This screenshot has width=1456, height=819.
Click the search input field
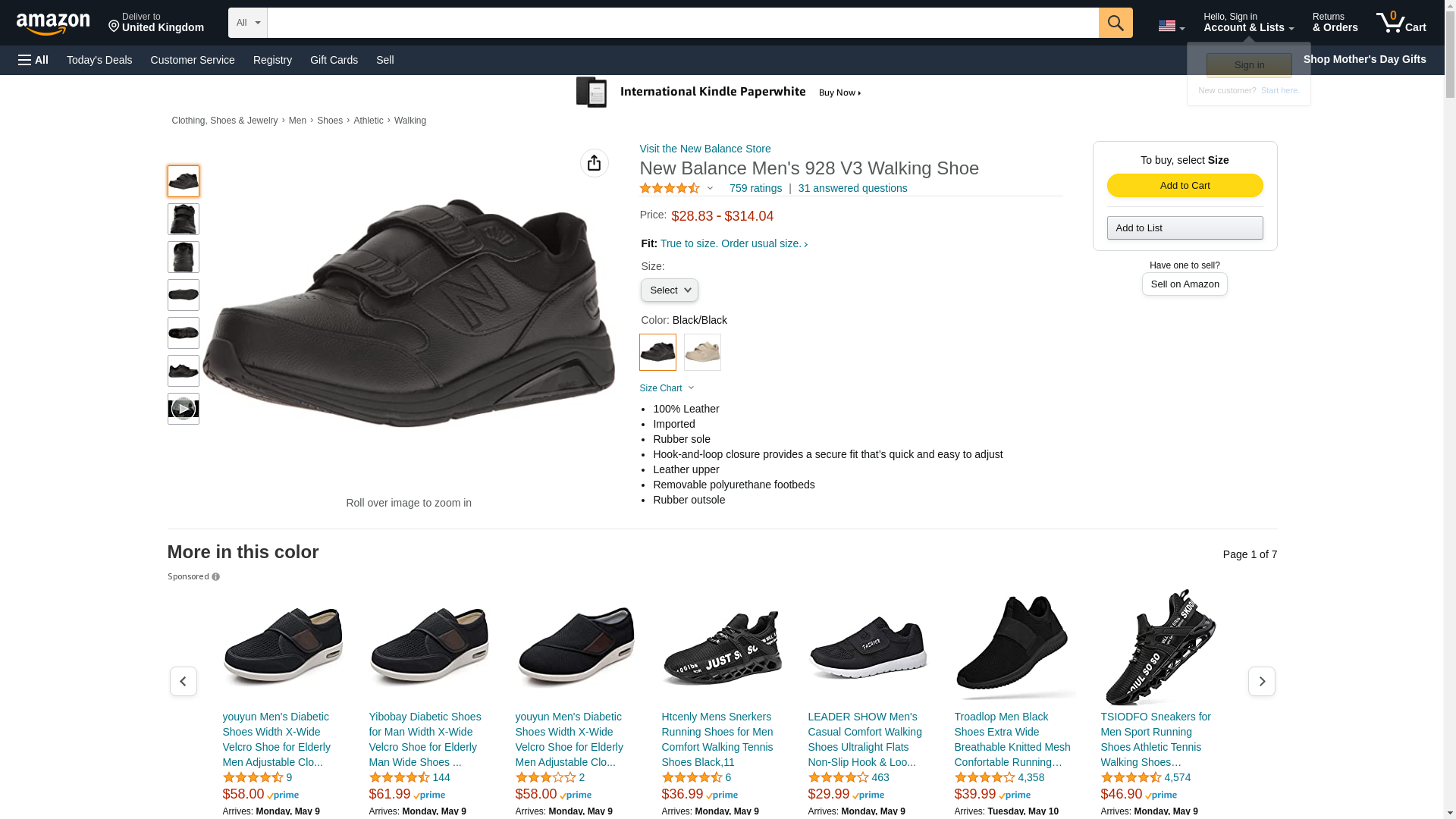(x=682, y=23)
